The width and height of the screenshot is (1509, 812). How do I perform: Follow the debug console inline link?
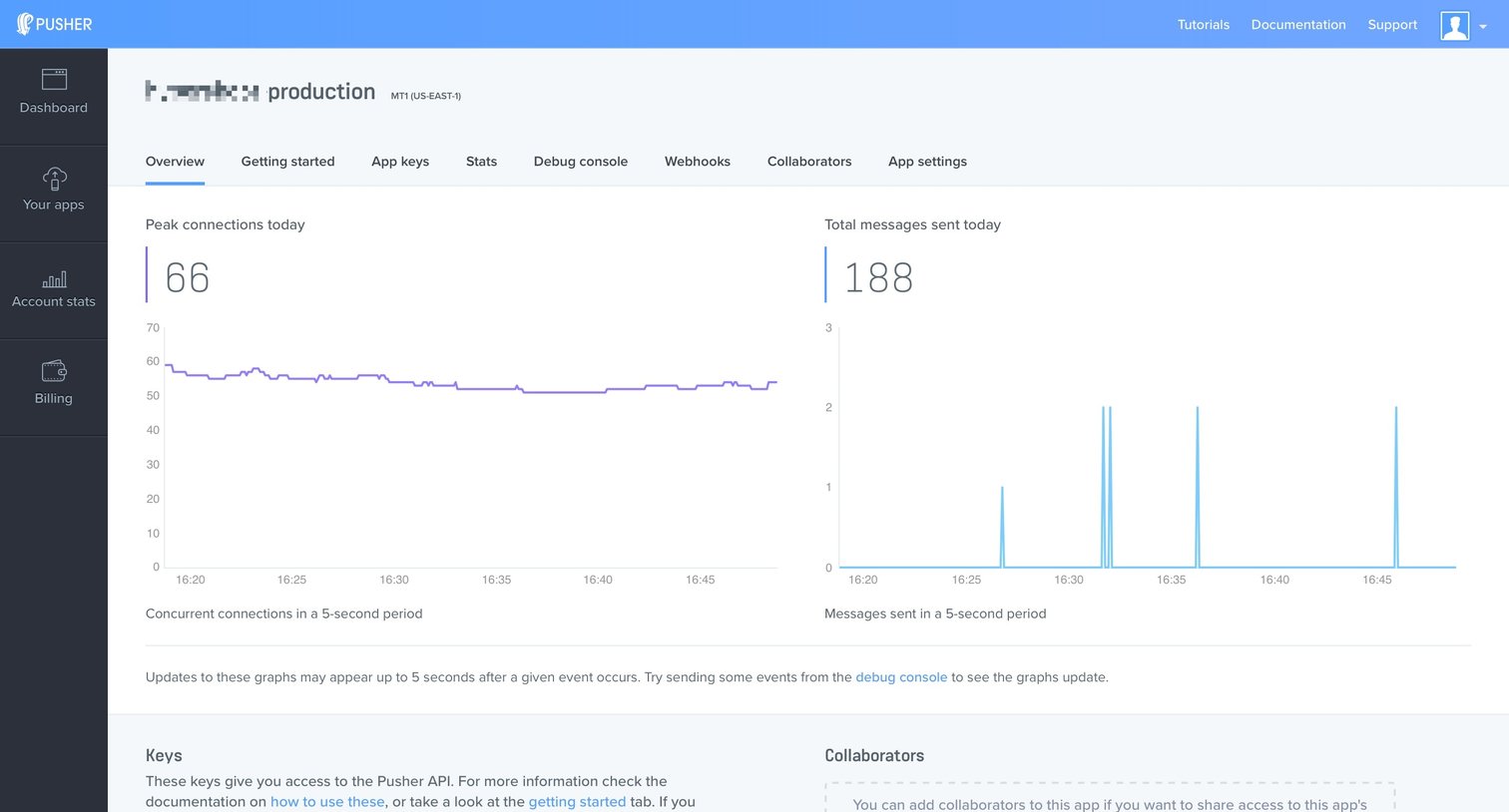coord(901,677)
